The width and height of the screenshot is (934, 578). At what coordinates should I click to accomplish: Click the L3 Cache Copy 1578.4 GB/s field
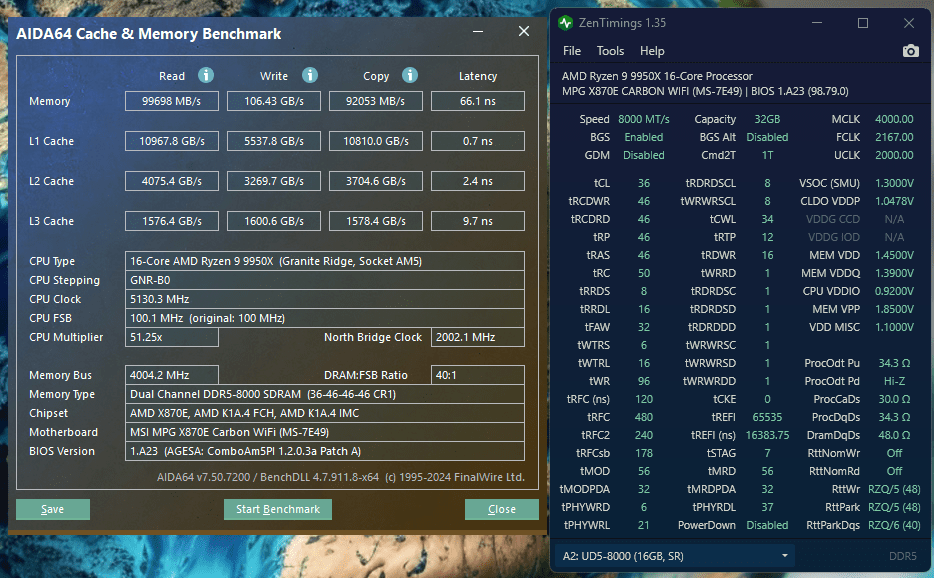tap(376, 221)
